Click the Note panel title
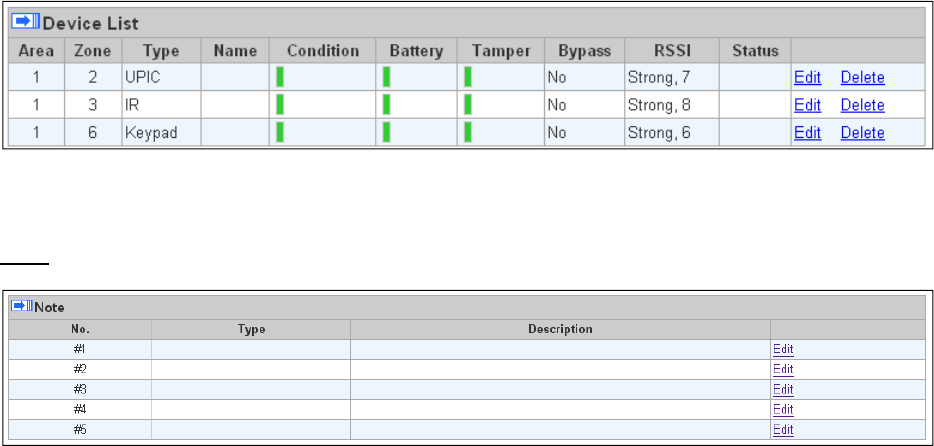The height and width of the screenshot is (446, 934). point(49,308)
